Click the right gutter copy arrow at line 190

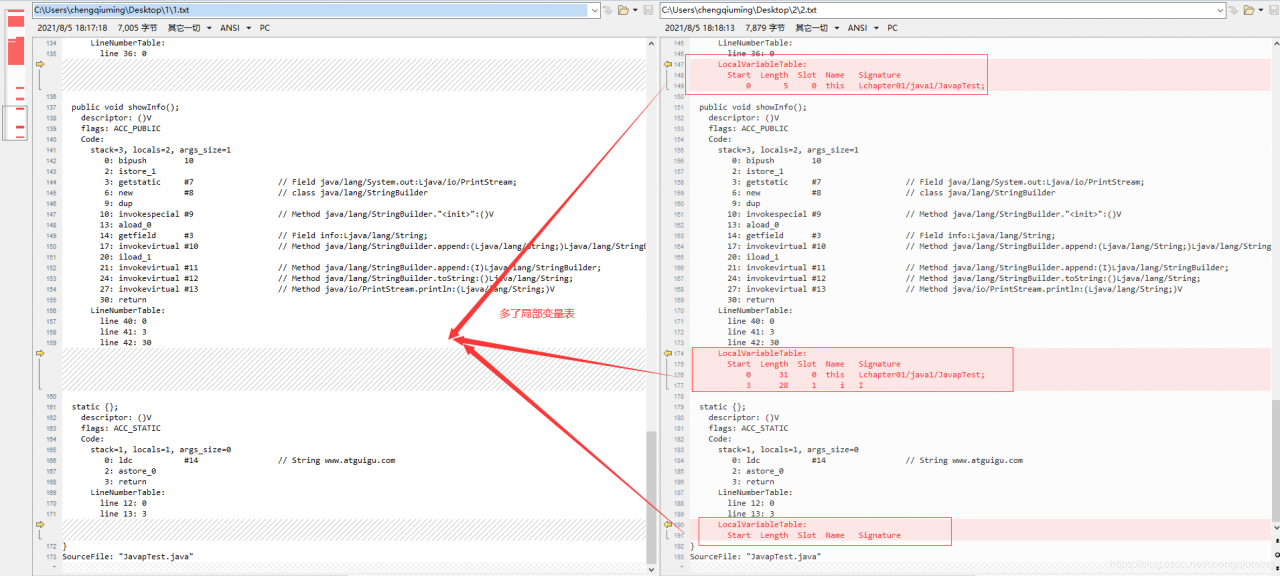tap(668, 524)
